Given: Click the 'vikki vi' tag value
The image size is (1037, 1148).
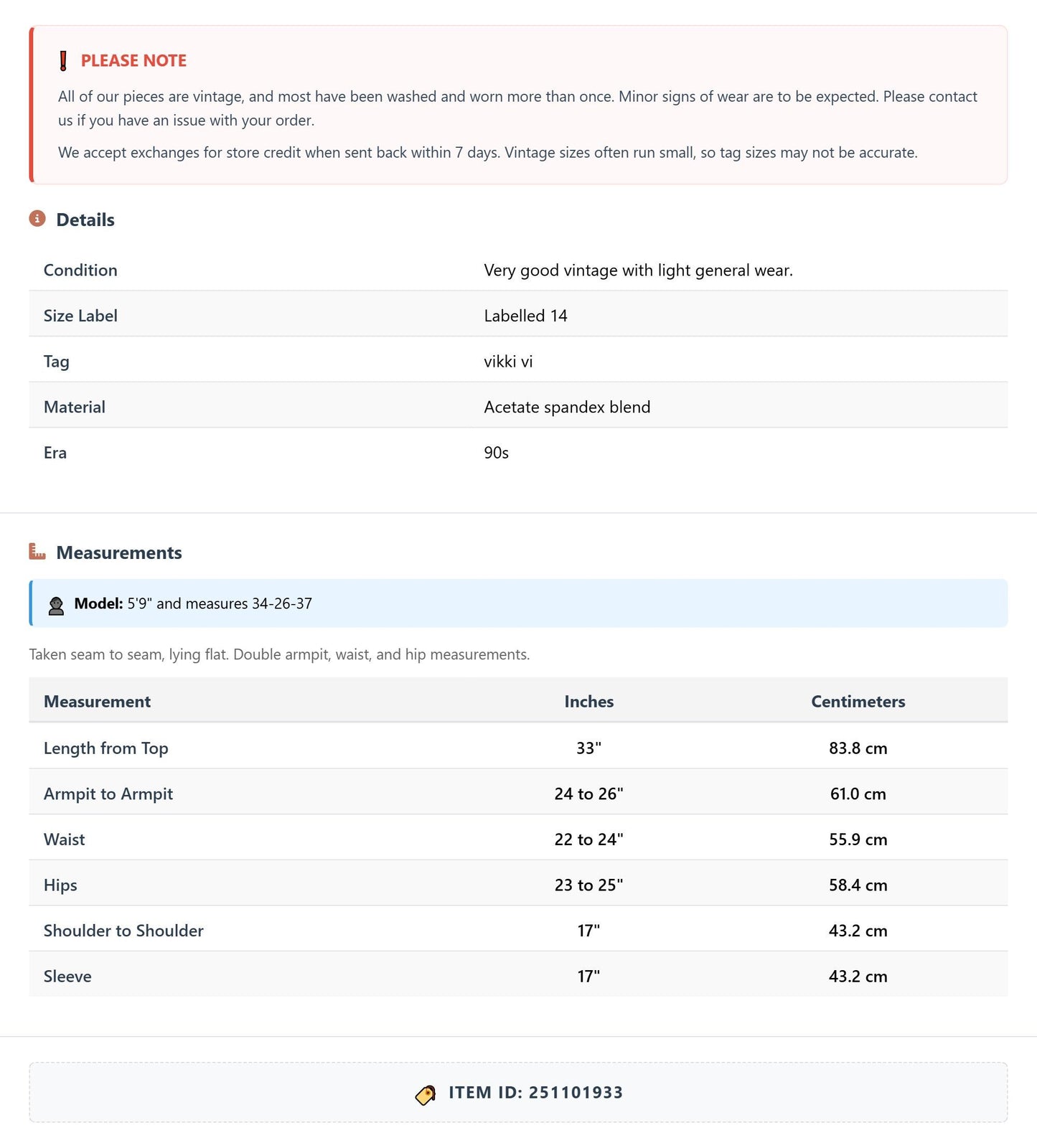Looking at the screenshot, I should coord(509,362).
